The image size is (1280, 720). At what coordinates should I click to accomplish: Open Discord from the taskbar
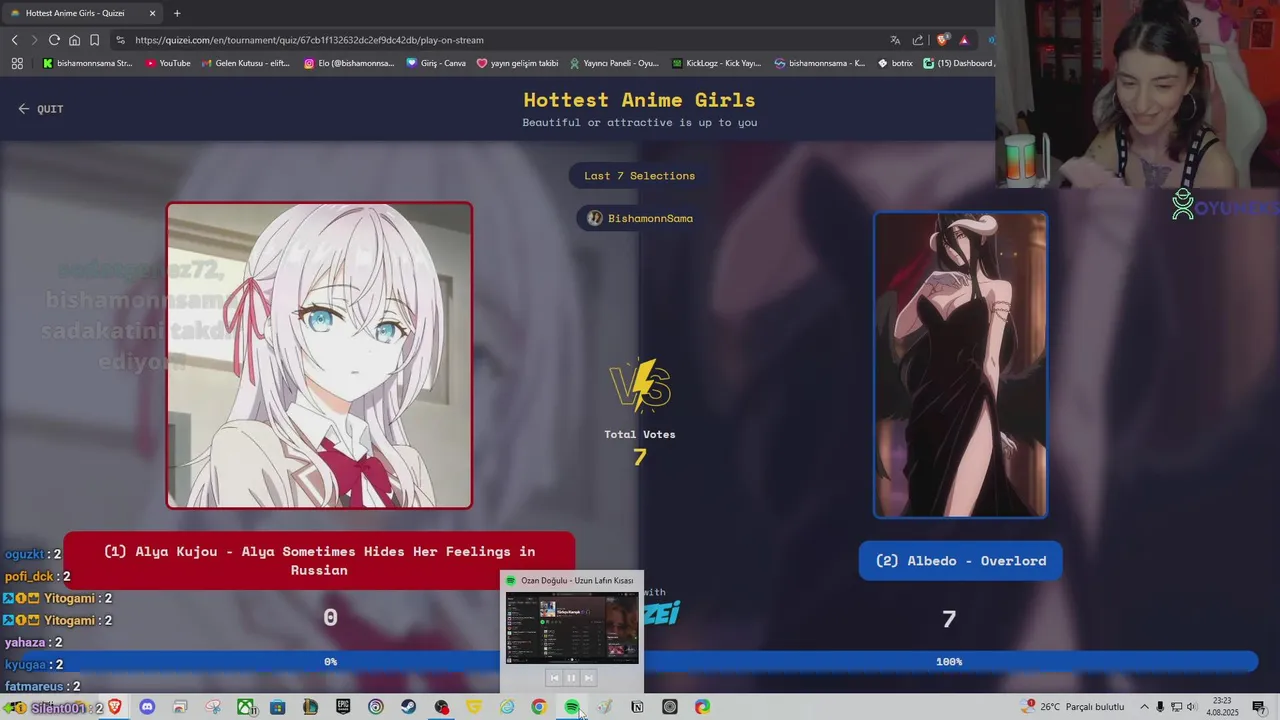coord(147,707)
